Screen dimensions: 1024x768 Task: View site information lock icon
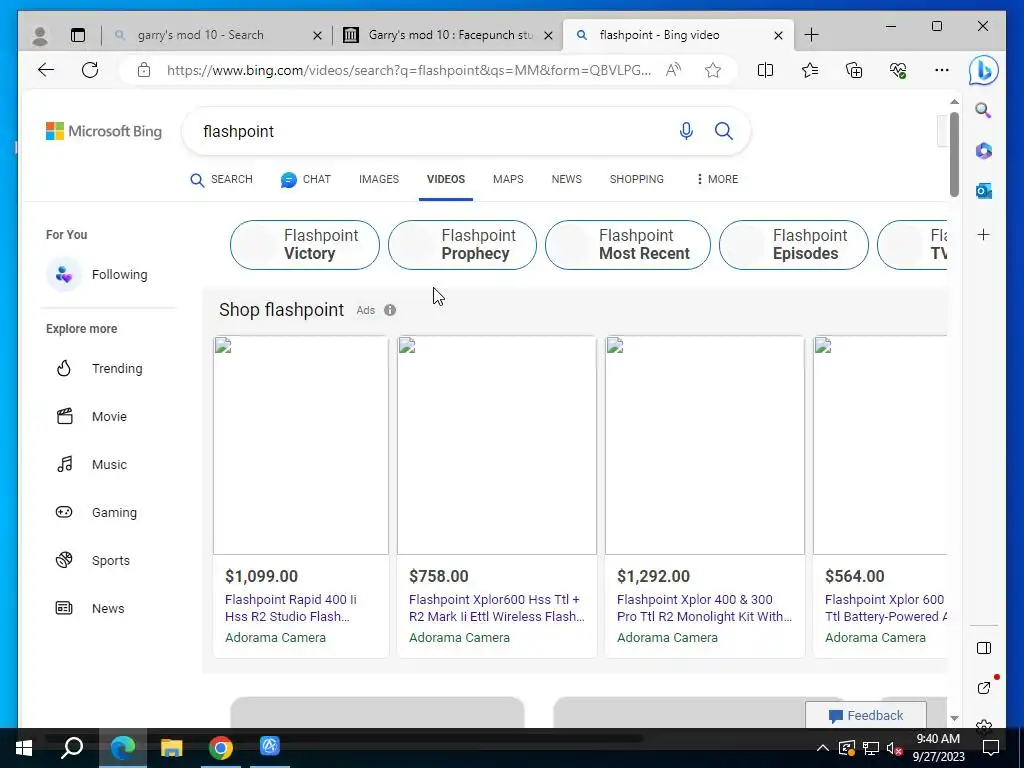(144, 71)
